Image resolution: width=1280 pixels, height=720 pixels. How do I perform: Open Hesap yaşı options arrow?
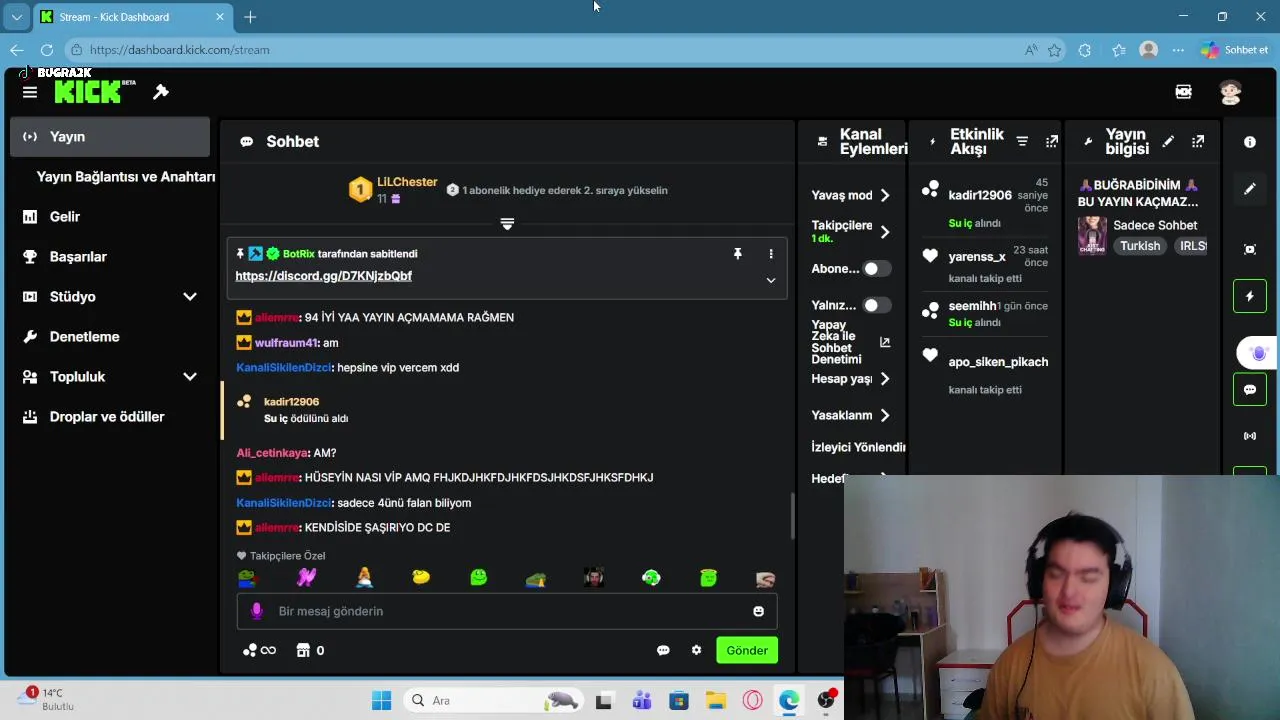885,379
